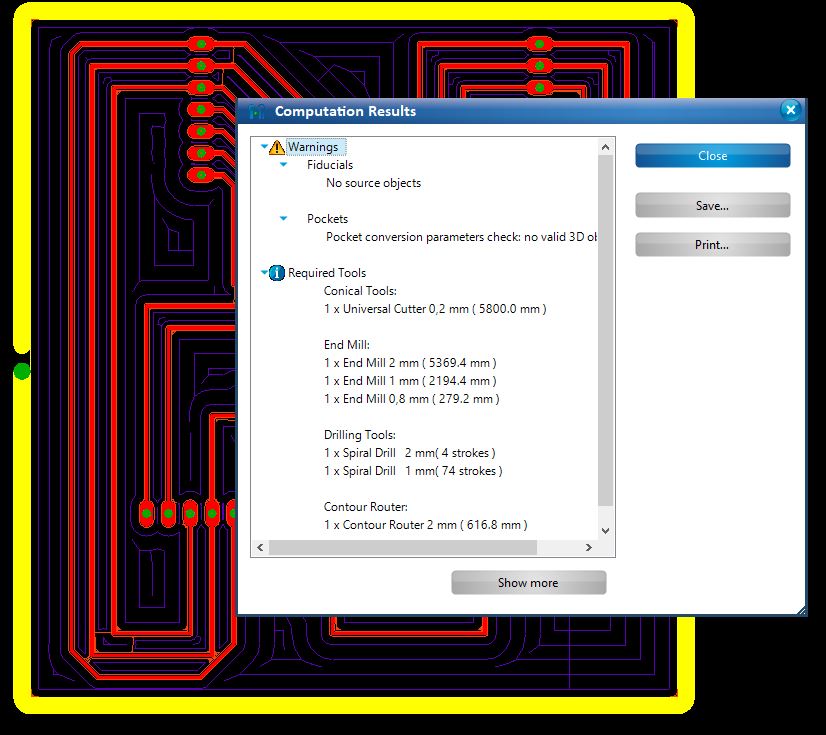Select the End Mill 2 mm line
Screen dimensions: 826x735
coord(410,362)
